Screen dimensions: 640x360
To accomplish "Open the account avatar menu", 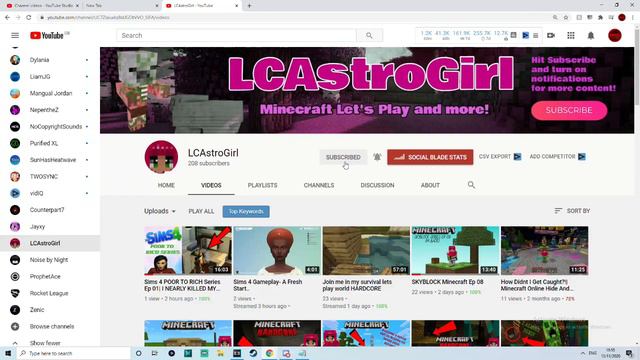I will pyautogui.click(x=615, y=36).
